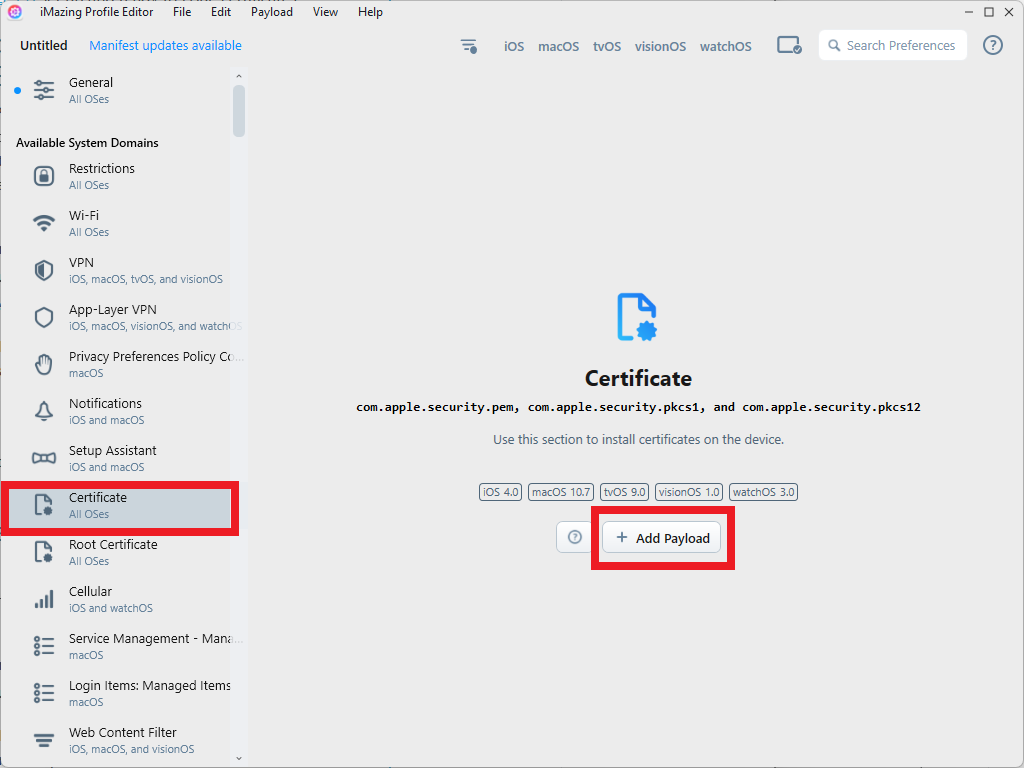
Task: Click the Notifications bell icon
Action: click(44, 411)
